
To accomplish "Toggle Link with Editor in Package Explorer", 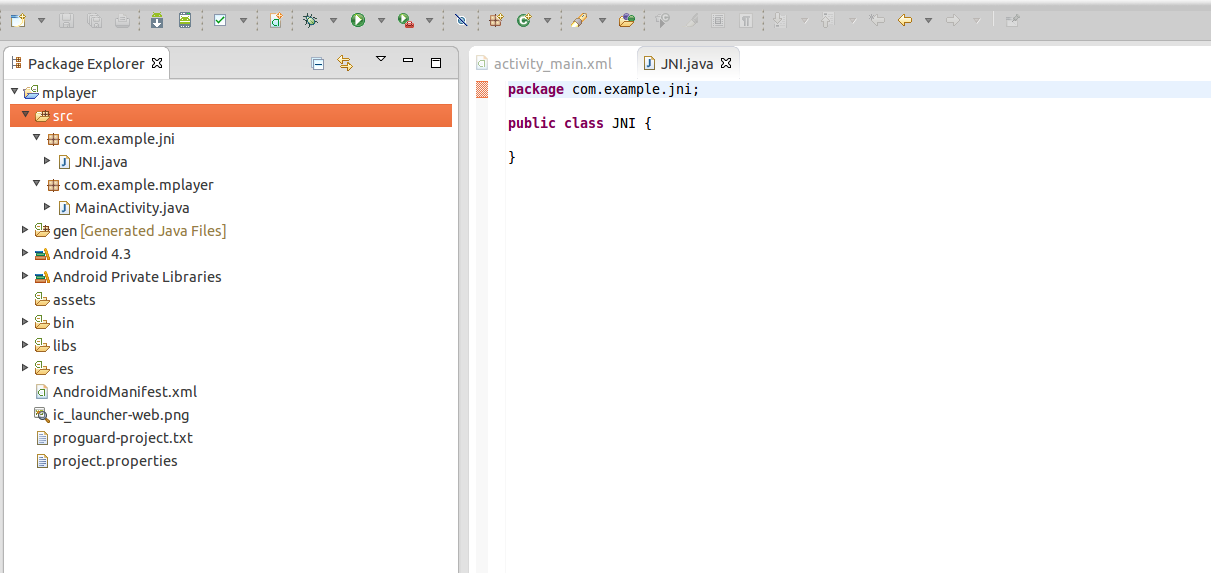I will click(345, 63).
